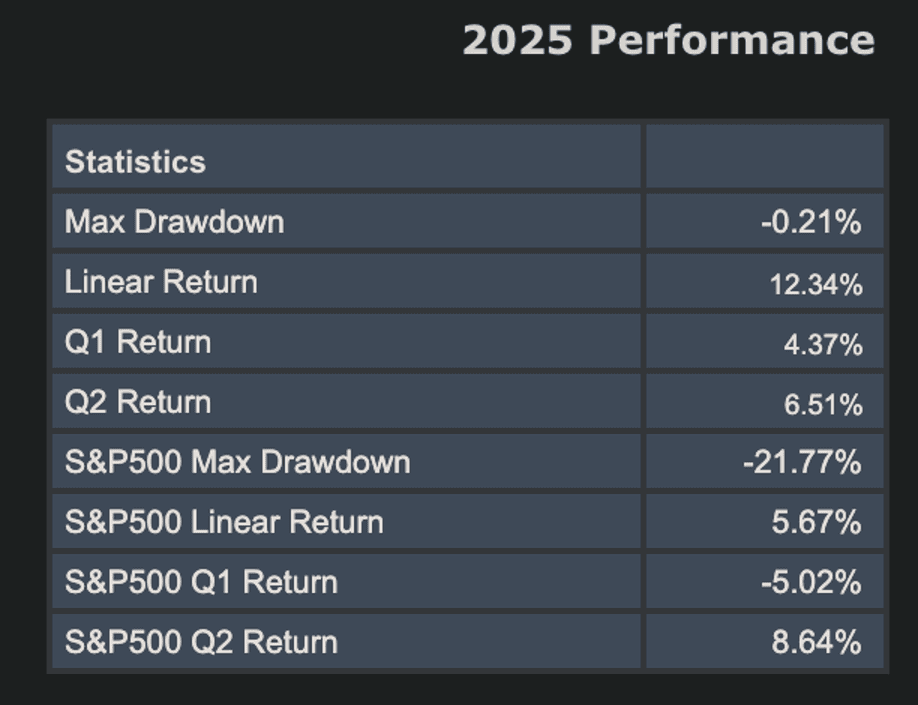Screen dimensions: 918x705
Task: Select the S&P500 Q1 Return label
Action: (x=201, y=582)
